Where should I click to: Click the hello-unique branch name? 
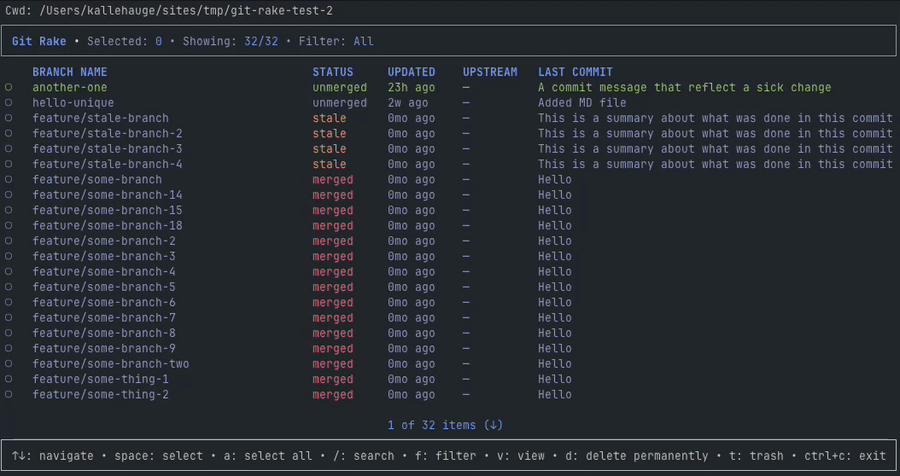tap(73, 103)
